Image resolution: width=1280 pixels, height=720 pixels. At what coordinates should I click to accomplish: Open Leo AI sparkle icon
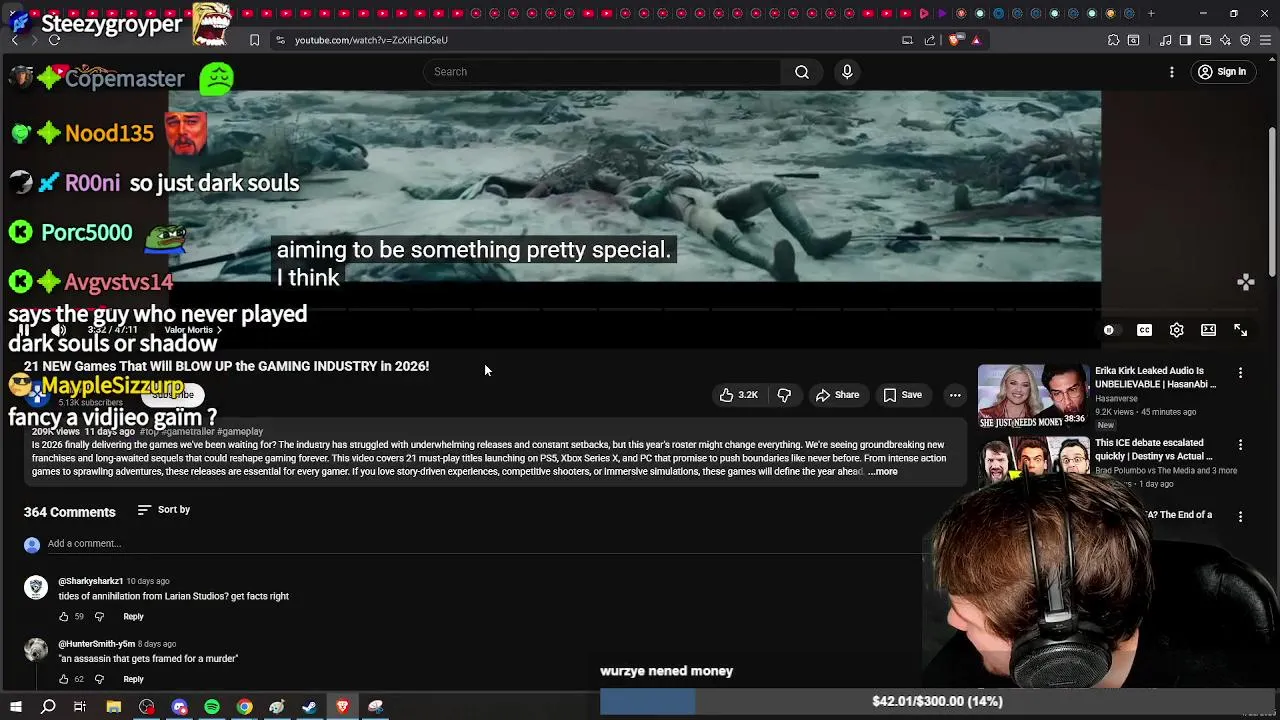1225,40
